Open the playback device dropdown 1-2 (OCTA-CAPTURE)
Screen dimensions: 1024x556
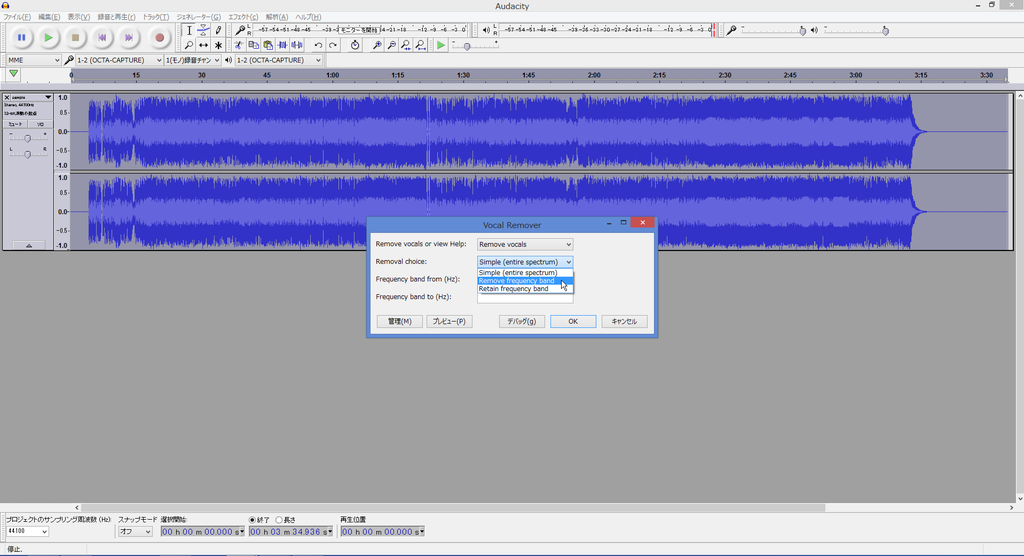click(x=279, y=60)
